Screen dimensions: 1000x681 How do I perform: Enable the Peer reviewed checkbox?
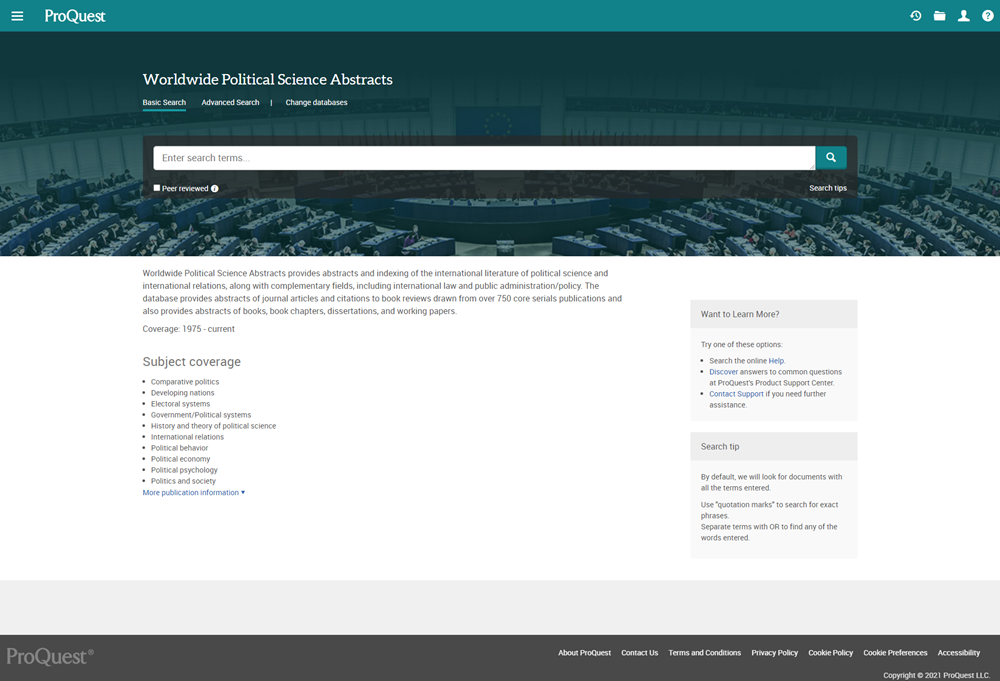click(x=156, y=188)
